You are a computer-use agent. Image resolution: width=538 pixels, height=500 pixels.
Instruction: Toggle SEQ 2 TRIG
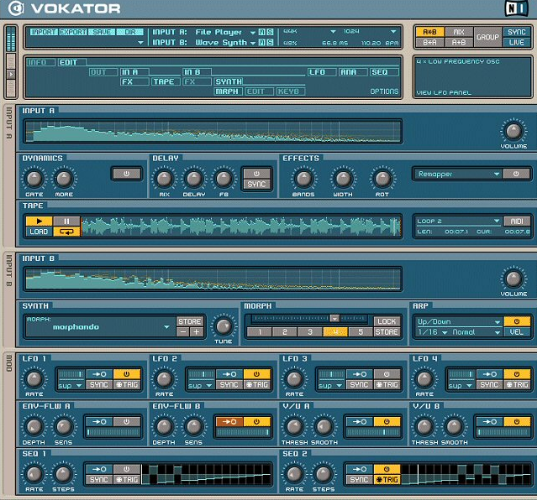coord(387,480)
